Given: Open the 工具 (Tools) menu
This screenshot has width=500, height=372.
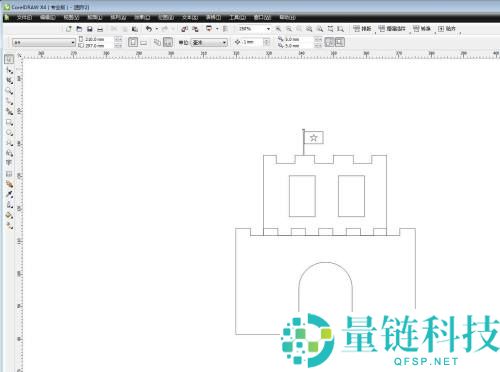Looking at the screenshot, I should click(237, 17).
